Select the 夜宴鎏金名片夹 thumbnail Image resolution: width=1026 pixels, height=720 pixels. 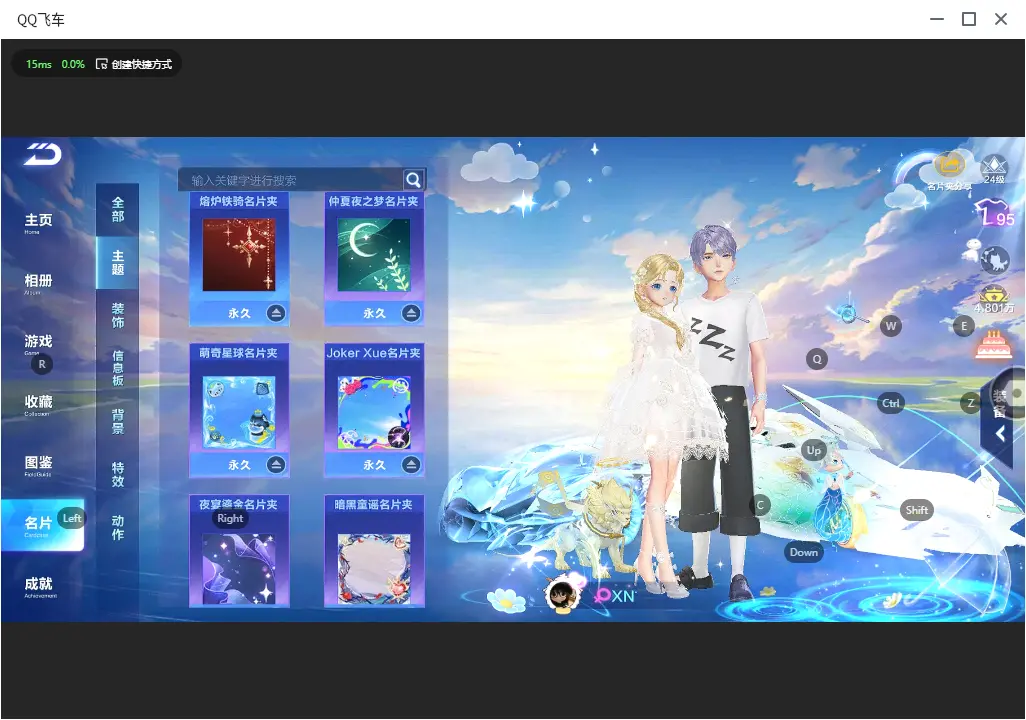pos(239,569)
